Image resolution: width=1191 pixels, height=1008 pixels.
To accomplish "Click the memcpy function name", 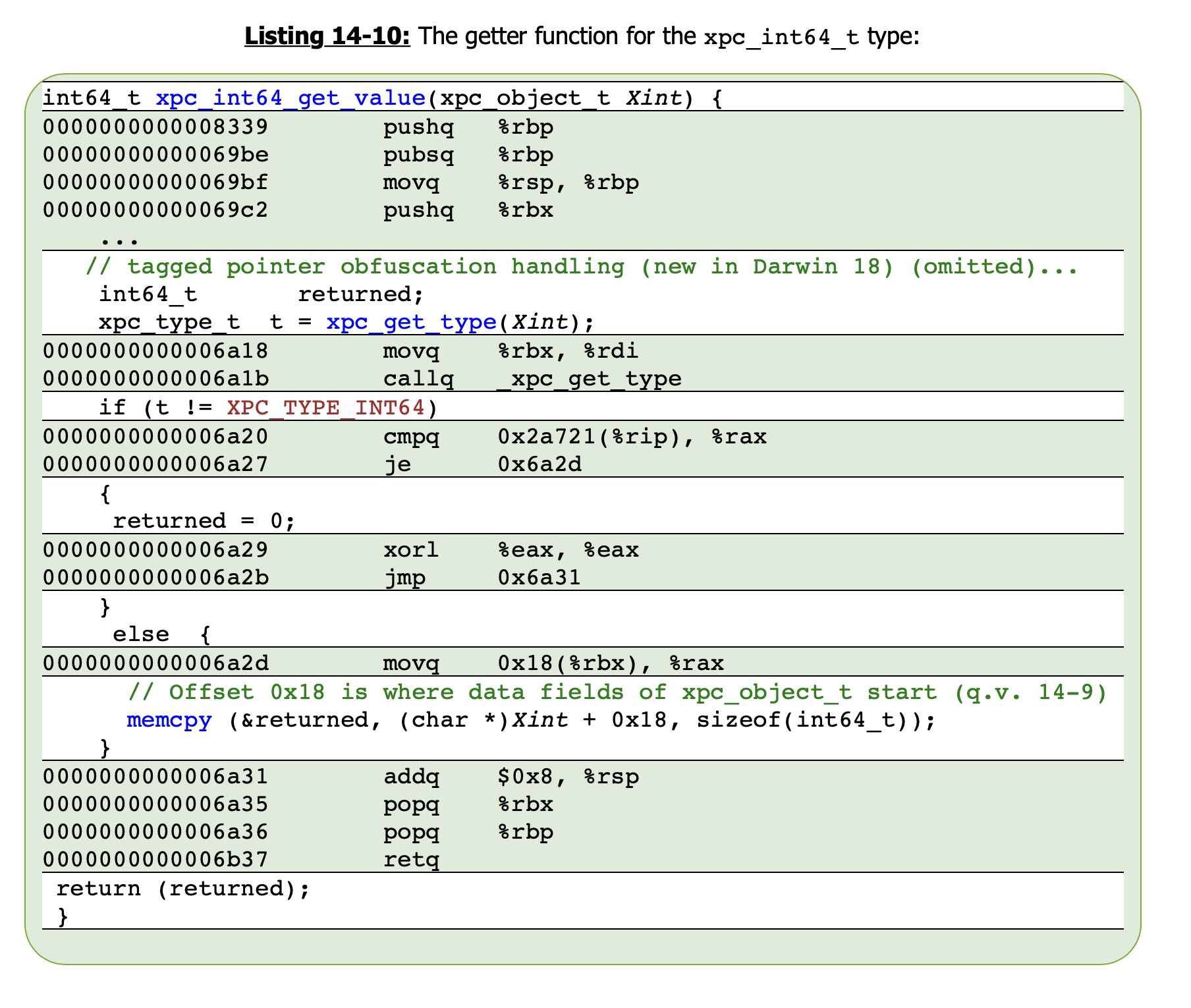I will pos(169,719).
